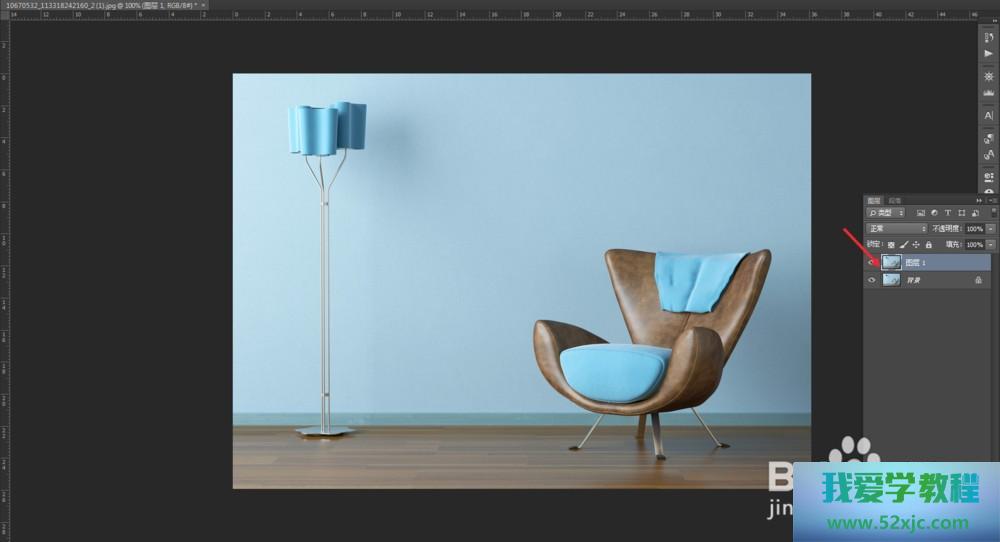
Task: Expand the 不透明度 opacity slider arrow
Action: point(990,229)
